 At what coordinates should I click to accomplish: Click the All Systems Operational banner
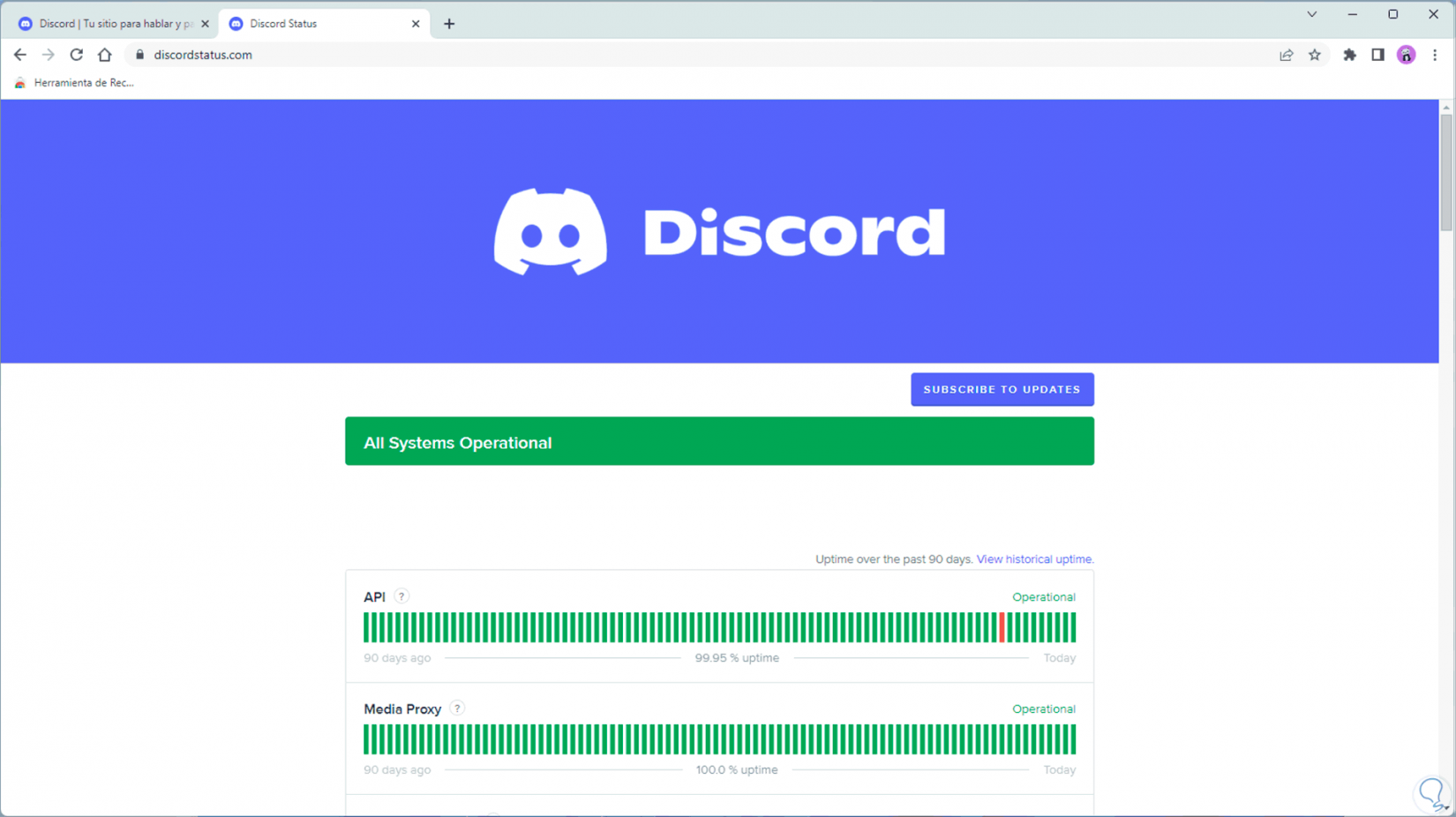point(719,441)
